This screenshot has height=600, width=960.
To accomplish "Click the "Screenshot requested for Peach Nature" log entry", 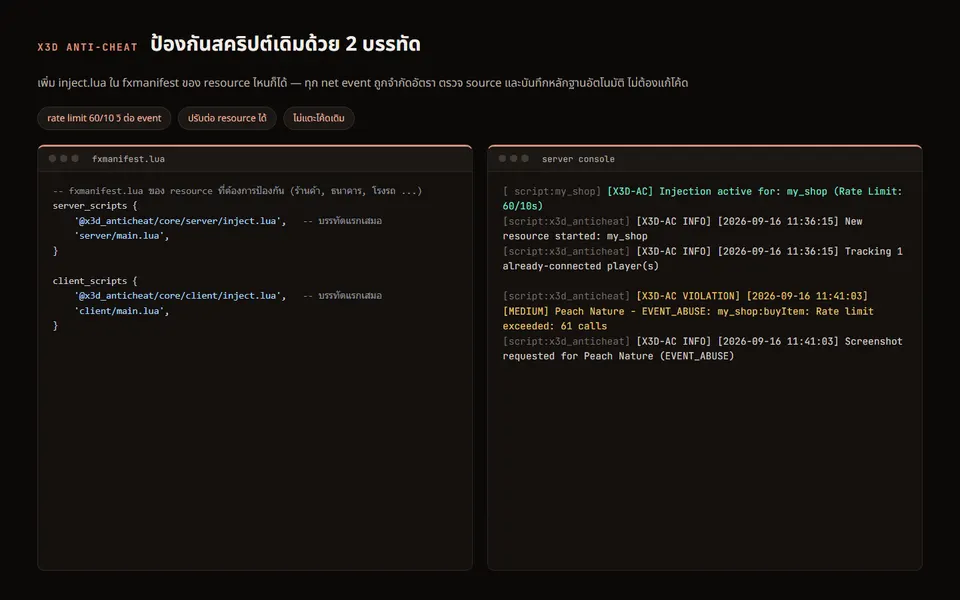I will (702, 348).
